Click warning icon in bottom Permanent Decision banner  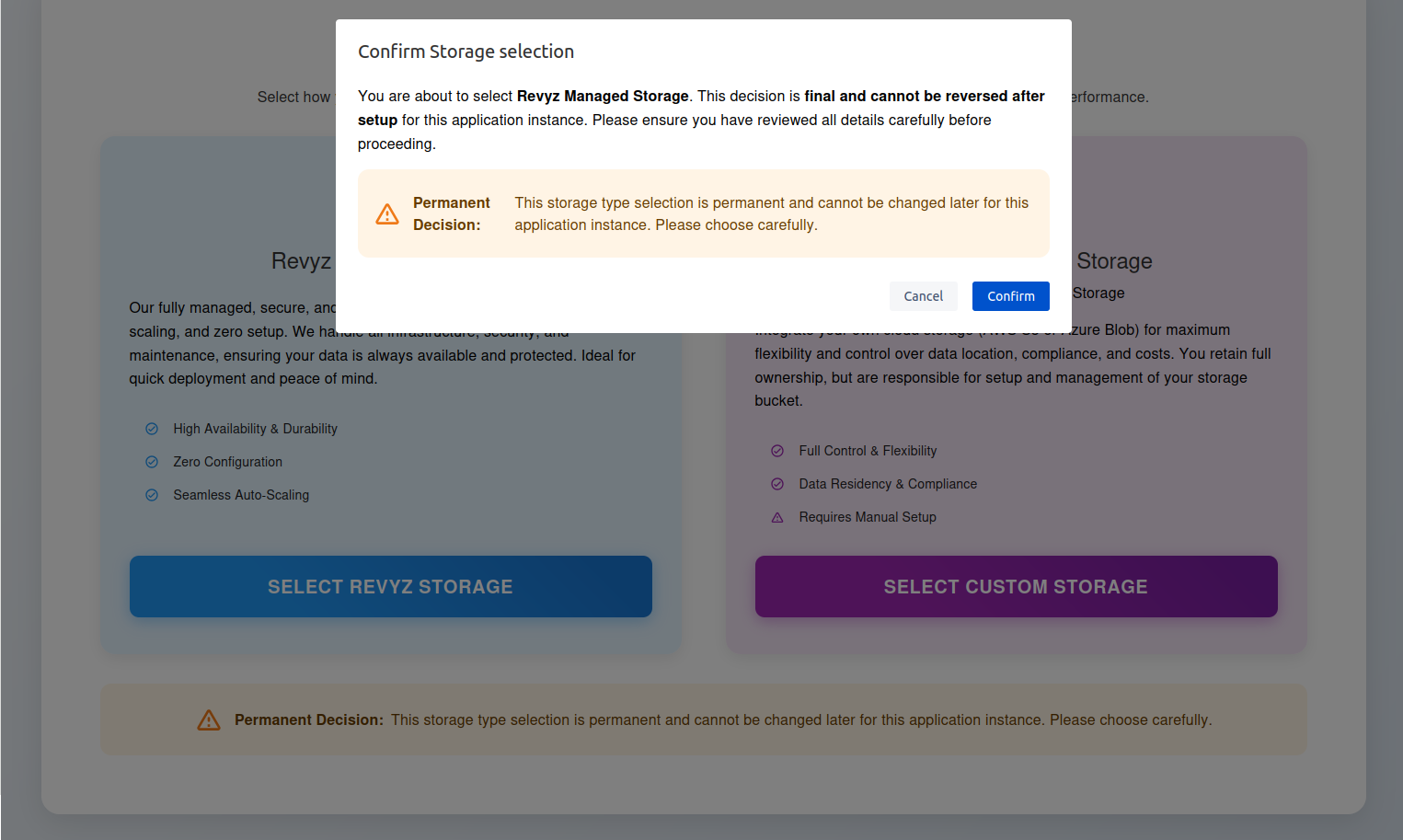(x=209, y=720)
